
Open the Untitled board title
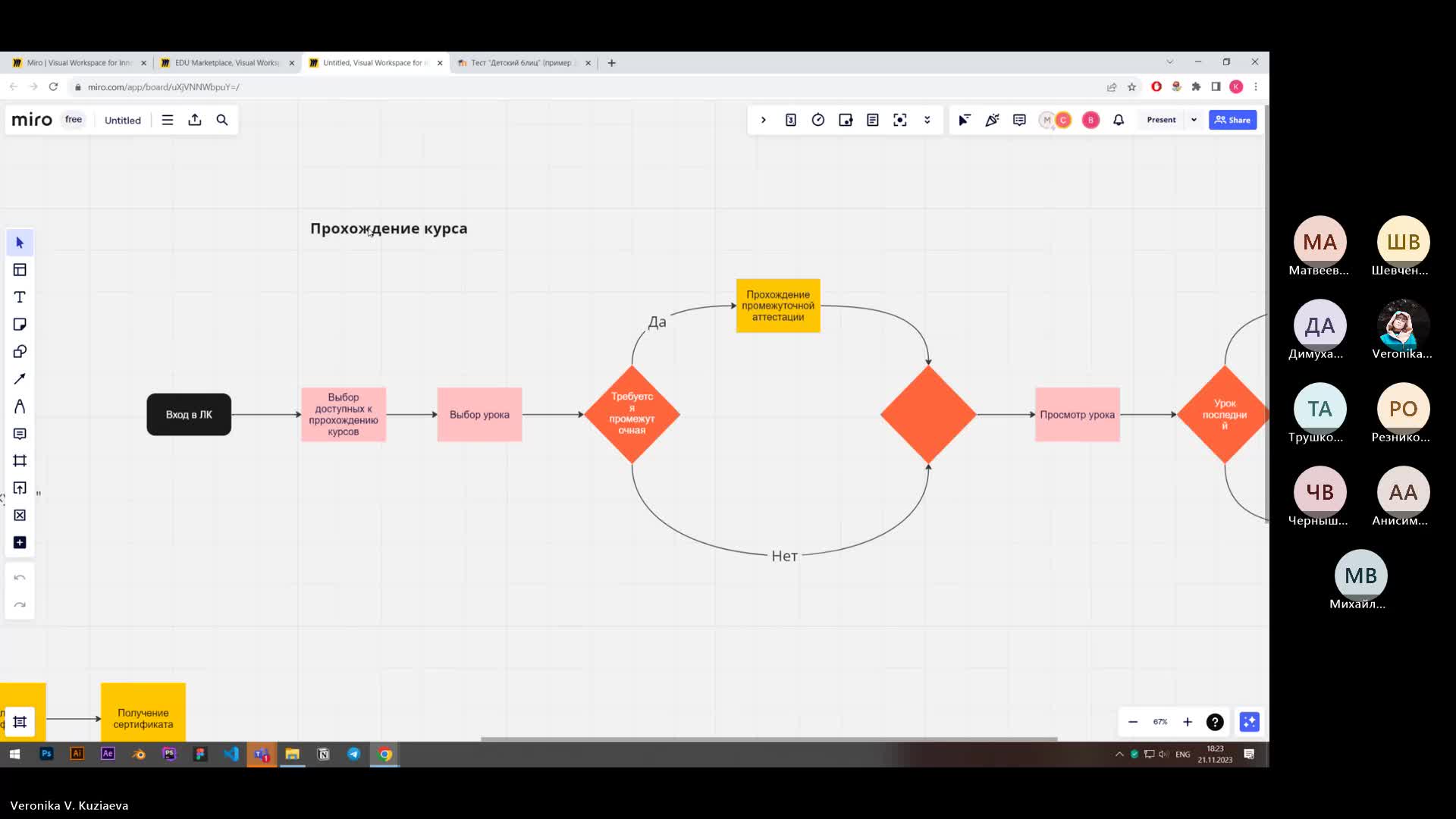click(123, 120)
